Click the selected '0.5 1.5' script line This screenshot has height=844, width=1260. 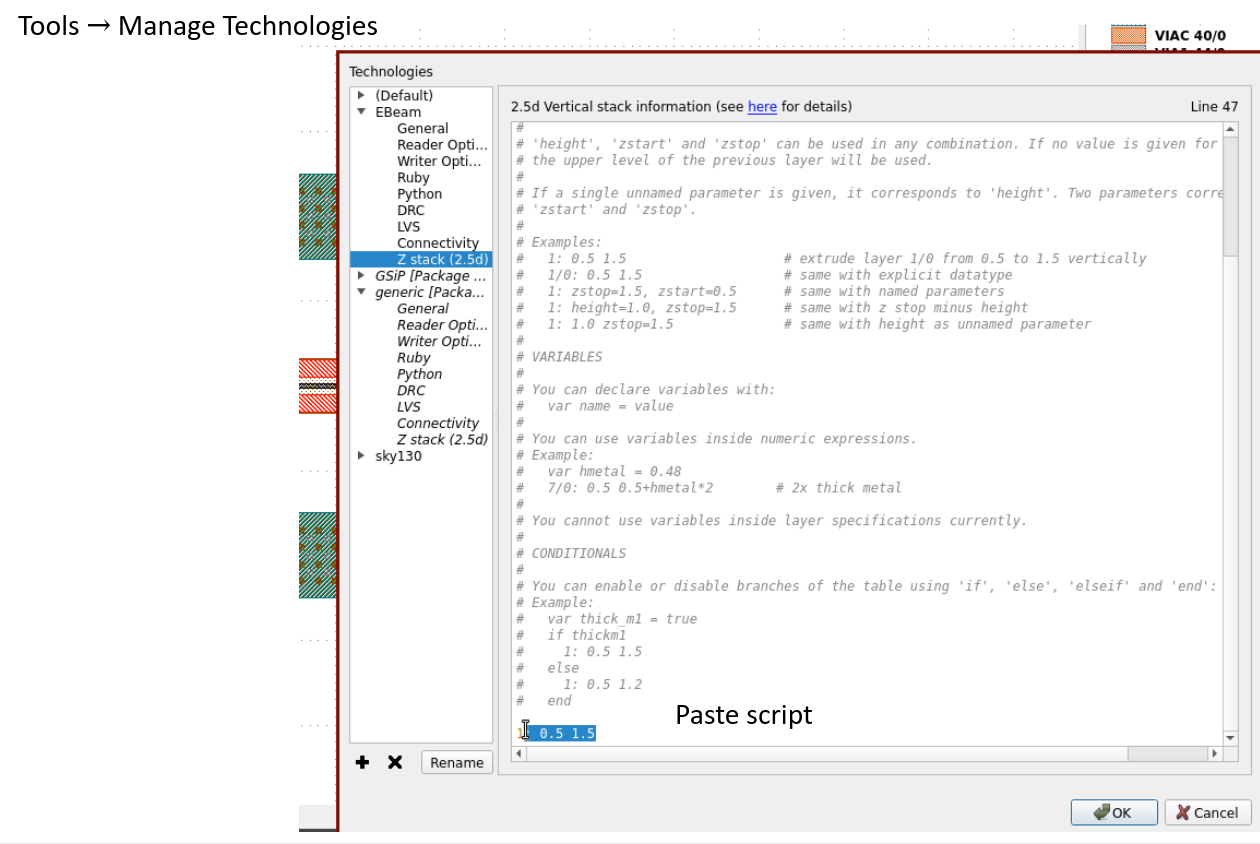point(565,733)
